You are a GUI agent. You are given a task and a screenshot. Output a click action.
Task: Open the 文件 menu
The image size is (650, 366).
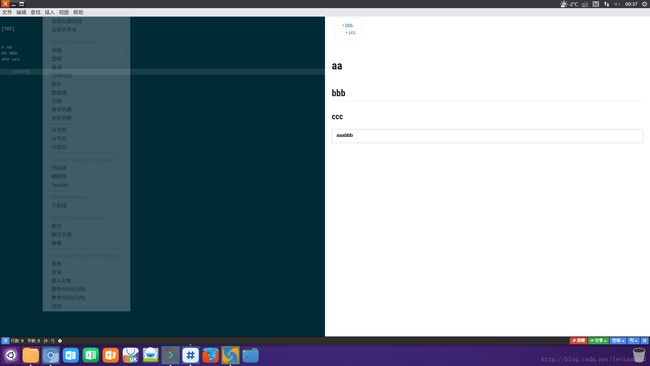(x=7, y=12)
